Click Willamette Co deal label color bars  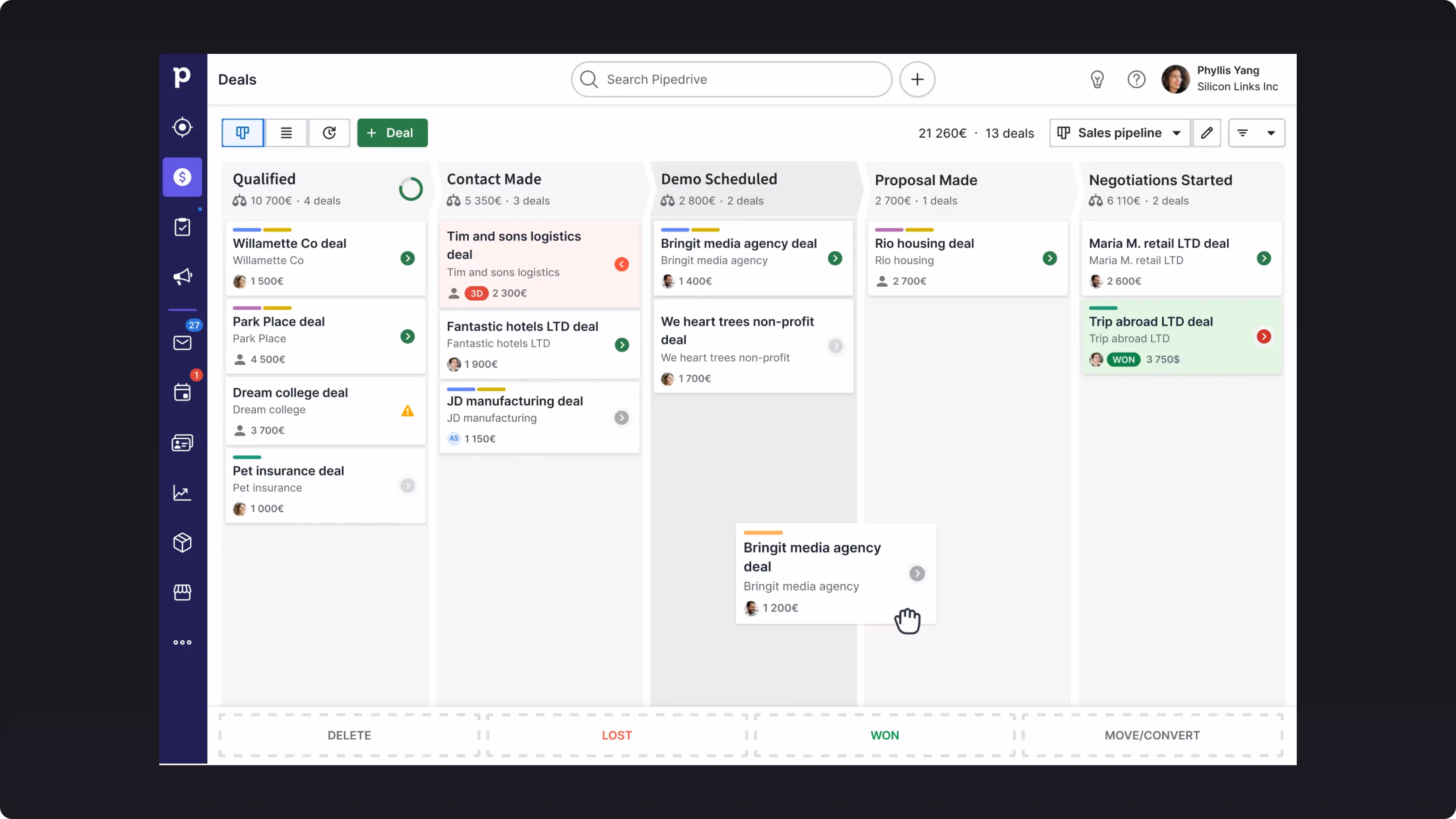262,230
